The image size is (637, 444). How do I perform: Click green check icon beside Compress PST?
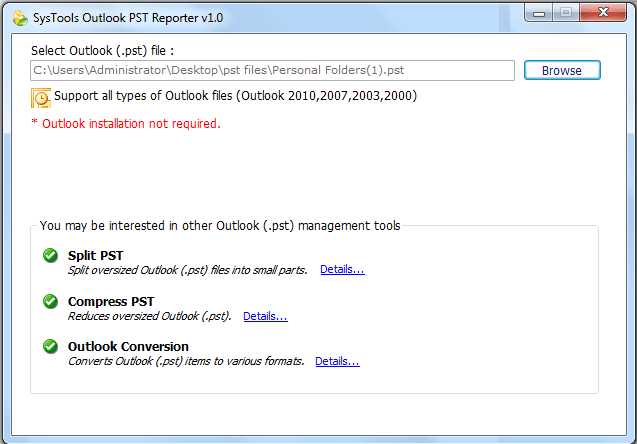pyautogui.click(x=50, y=301)
